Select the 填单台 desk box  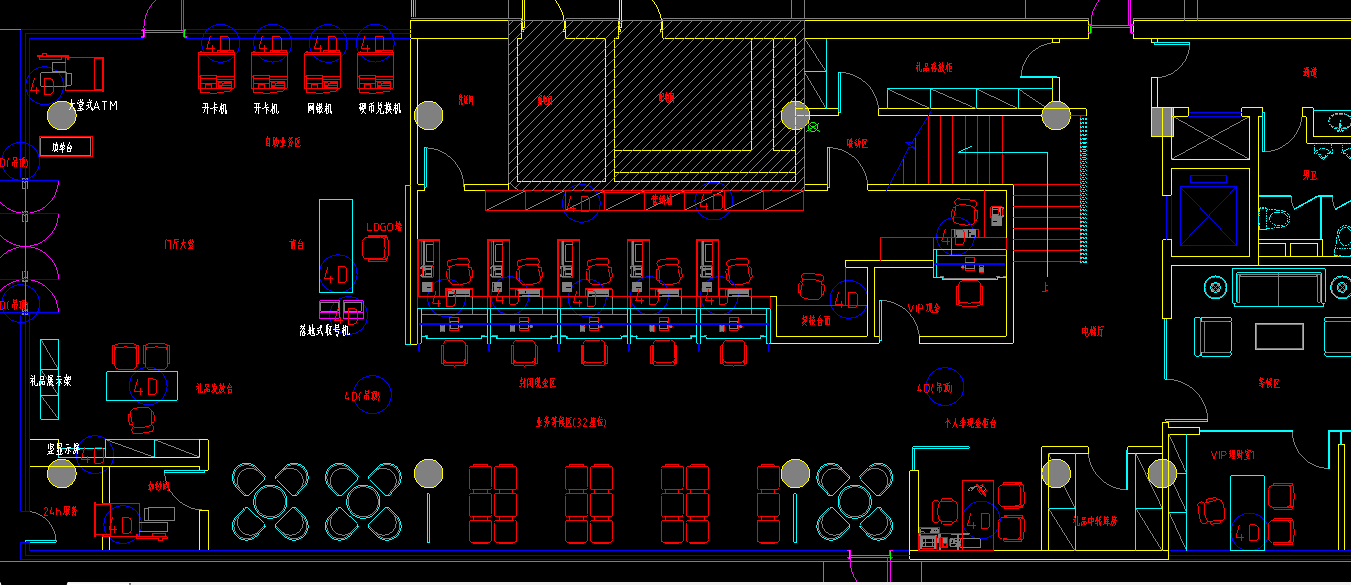[65, 147]
